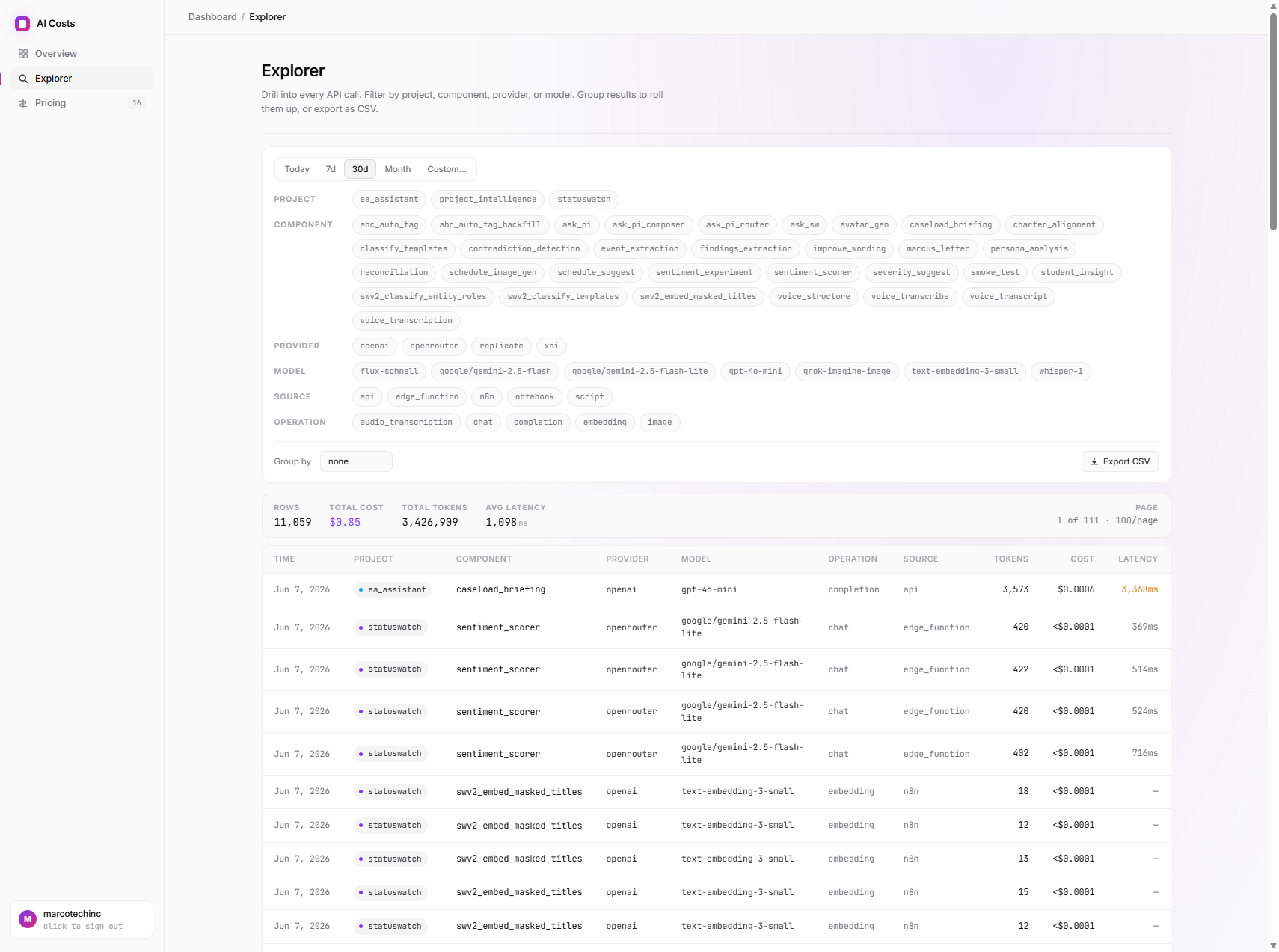Click the scrollbar down arrow
This screenshot has width=1279, height=952.
(1273, 946)
